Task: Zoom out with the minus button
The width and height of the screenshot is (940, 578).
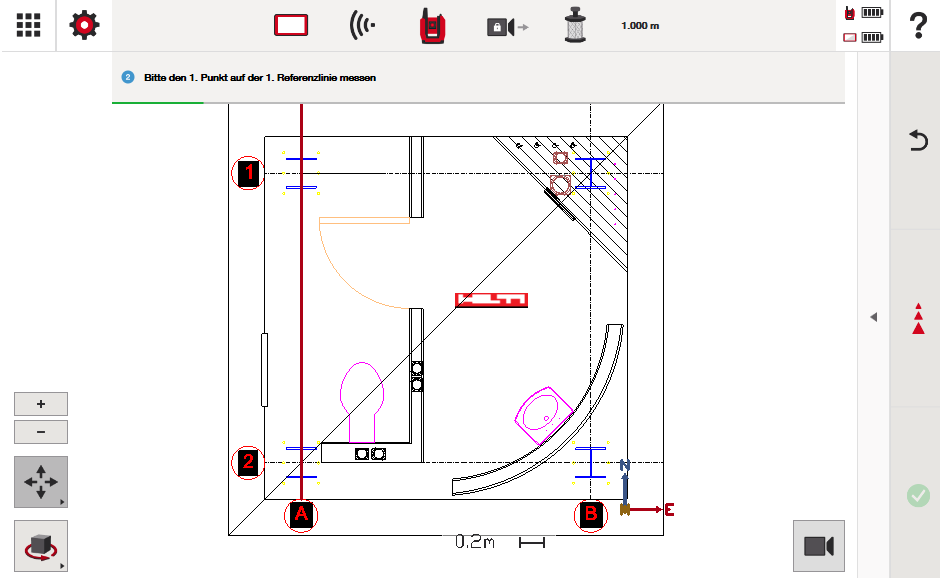Action: tap(41, 432)
